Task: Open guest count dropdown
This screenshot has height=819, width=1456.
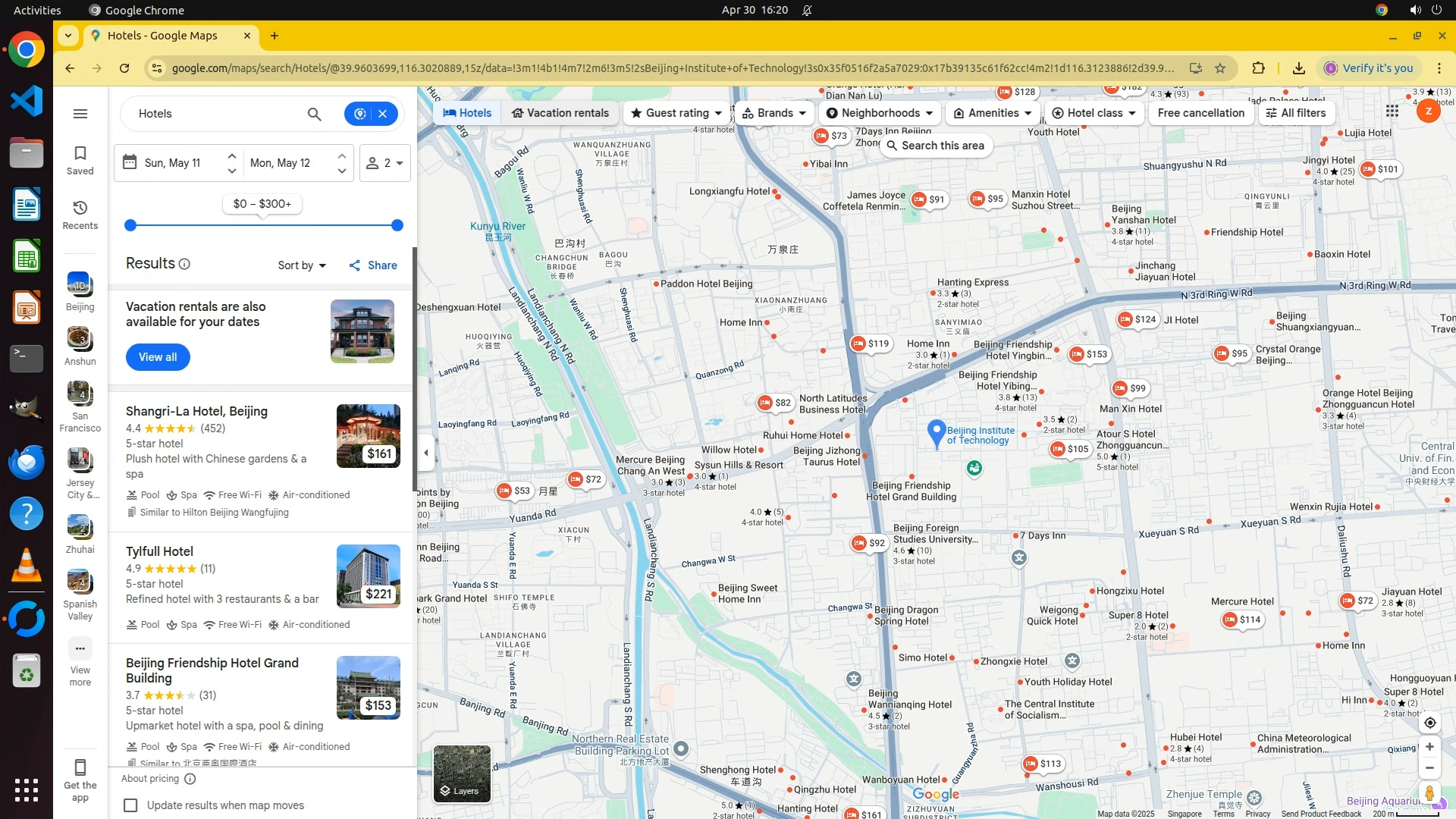Action: [x=385, y=163]
